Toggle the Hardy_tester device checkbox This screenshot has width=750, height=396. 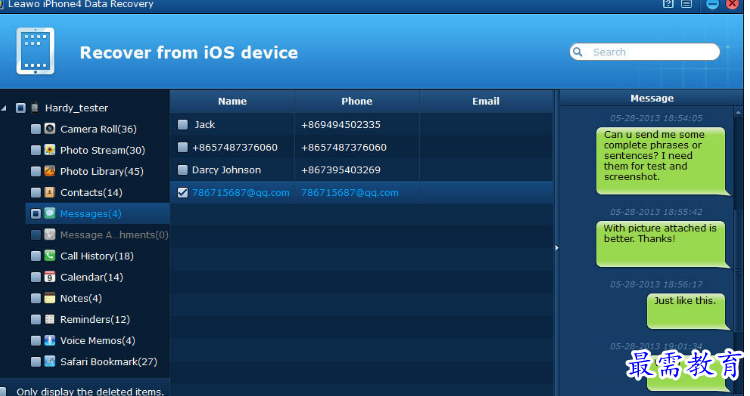[21, 108]
